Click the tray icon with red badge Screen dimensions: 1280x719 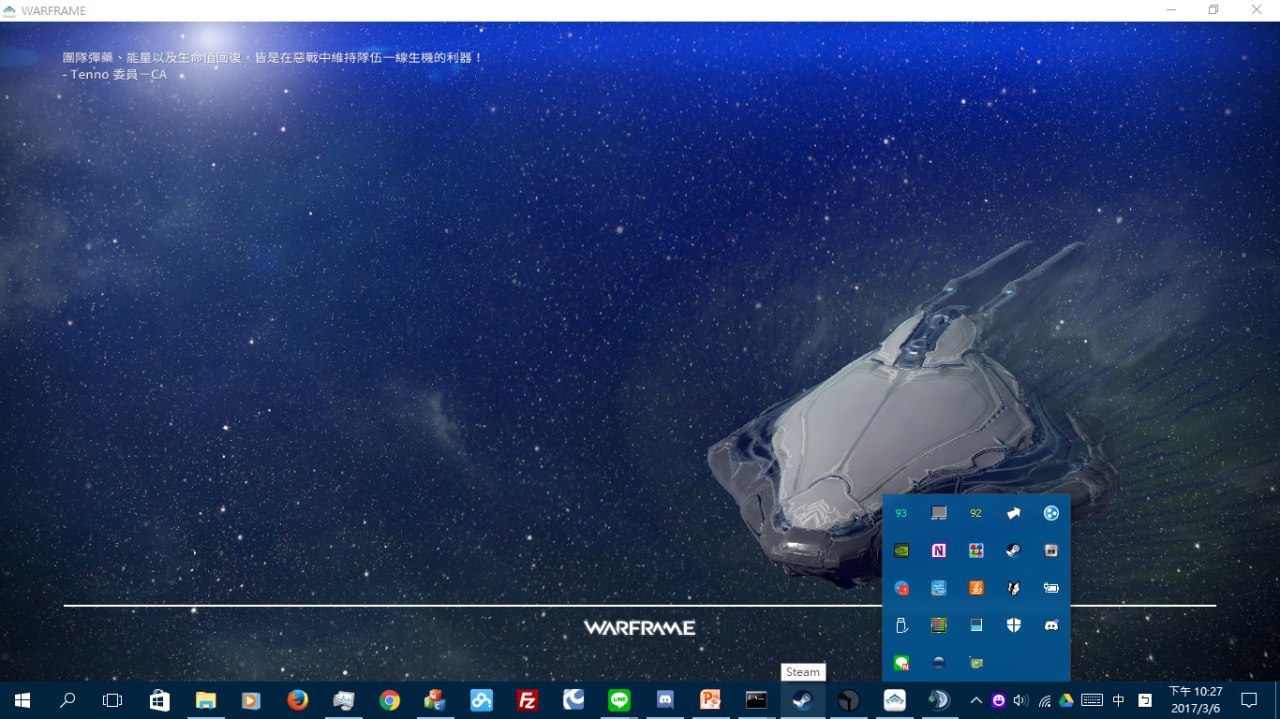[901, 588]
